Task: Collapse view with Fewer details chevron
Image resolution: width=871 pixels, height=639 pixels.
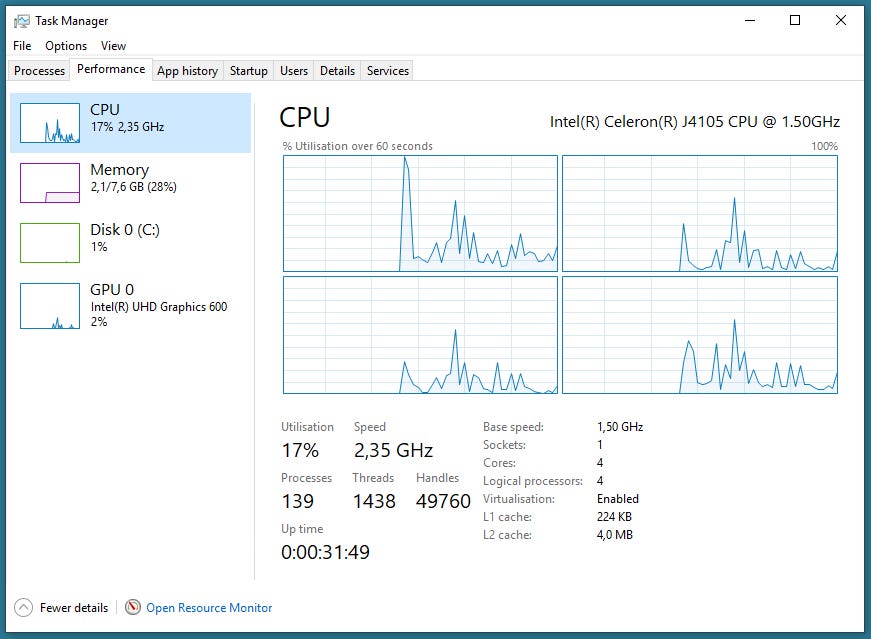Action: point(23,607)
